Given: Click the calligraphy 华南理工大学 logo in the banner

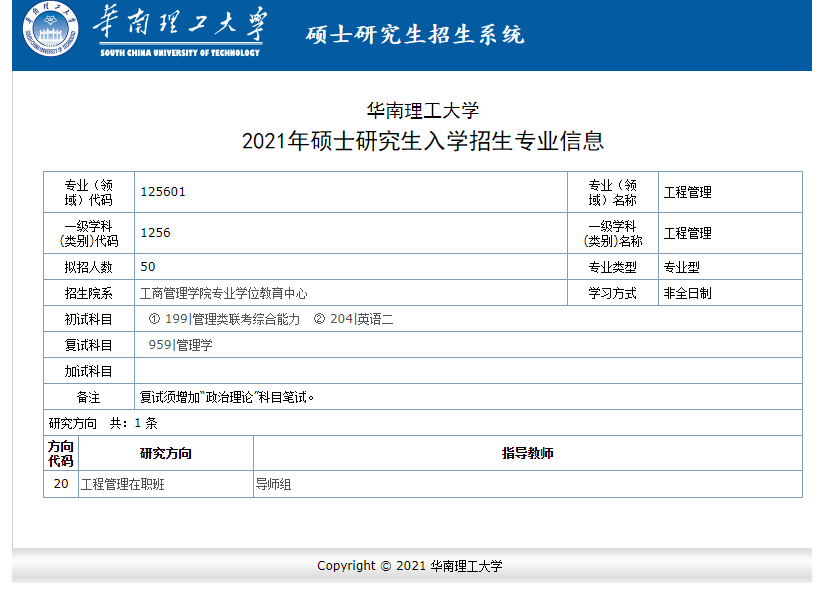Looking at the screenshot, I should (x=180, y=24).
